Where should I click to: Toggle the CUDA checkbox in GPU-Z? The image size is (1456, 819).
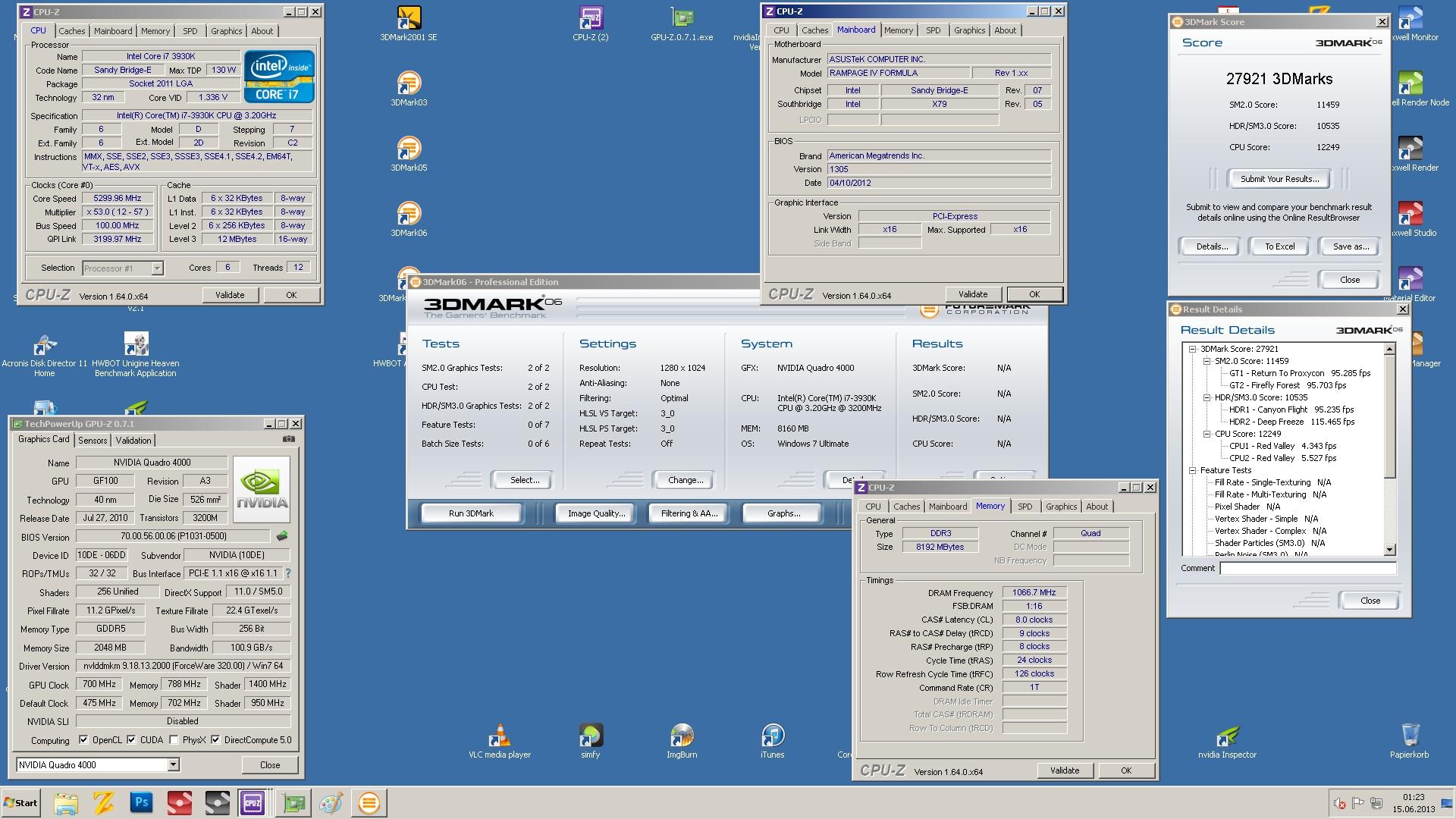click(x=131, y=740)
